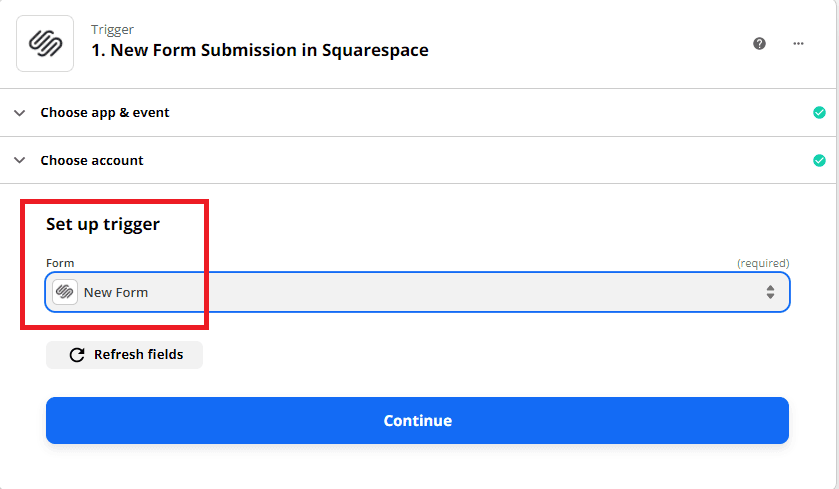Click the Form field label
The width and height of the screenshot is (839, 489).
(60, 263)
